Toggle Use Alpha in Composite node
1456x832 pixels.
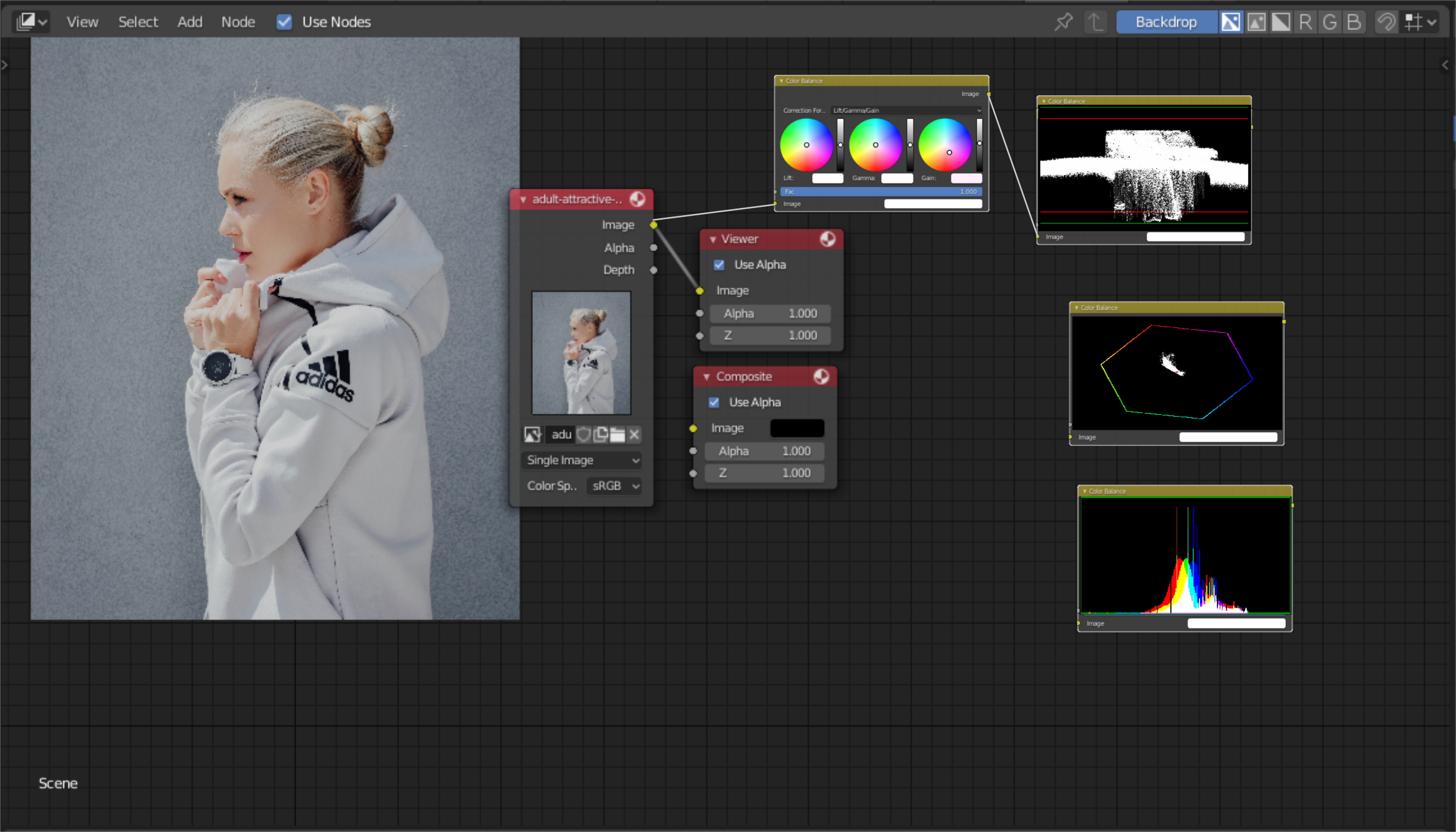(x=714, y=402)
